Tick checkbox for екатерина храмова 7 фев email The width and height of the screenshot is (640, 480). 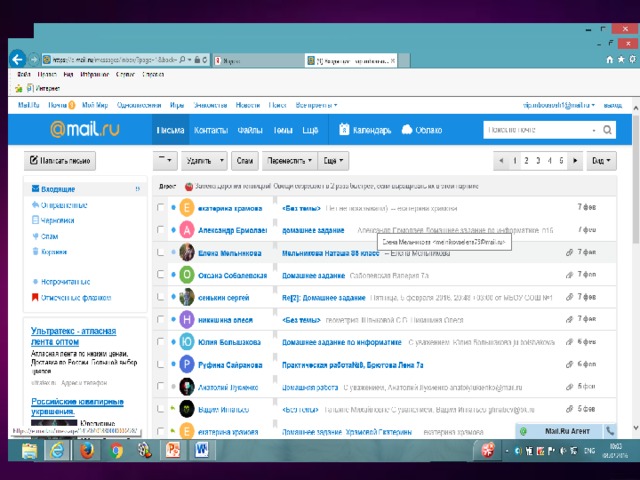tap(160, 207)
